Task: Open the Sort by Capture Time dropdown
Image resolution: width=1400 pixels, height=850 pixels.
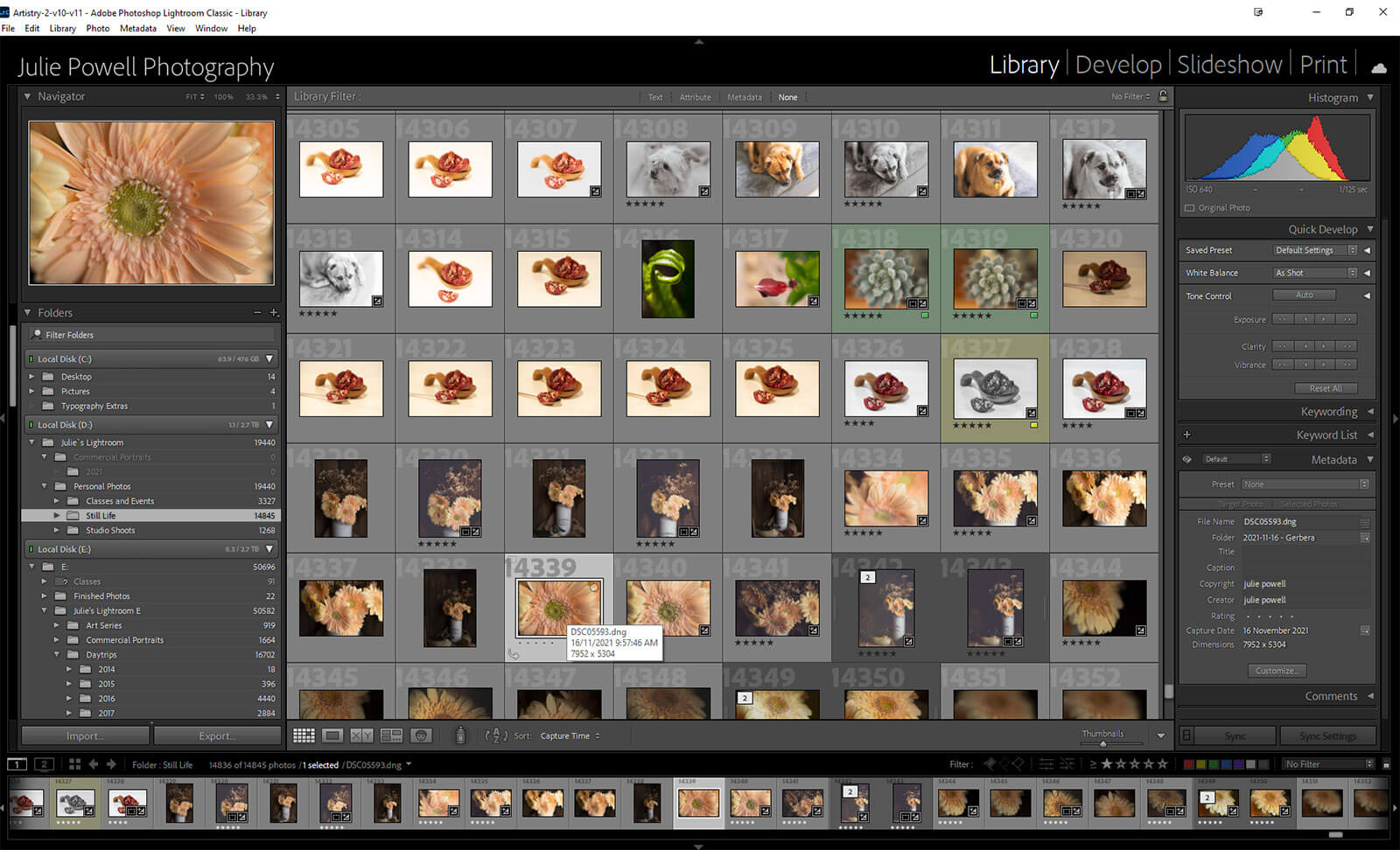Action: 570,735
